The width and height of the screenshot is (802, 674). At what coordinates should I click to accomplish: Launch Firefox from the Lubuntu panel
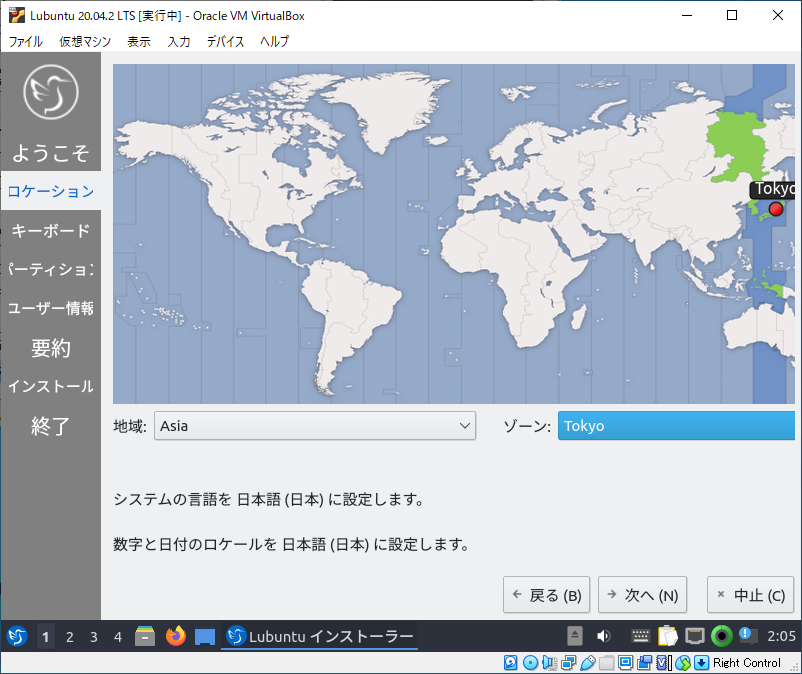click(175, 636)
